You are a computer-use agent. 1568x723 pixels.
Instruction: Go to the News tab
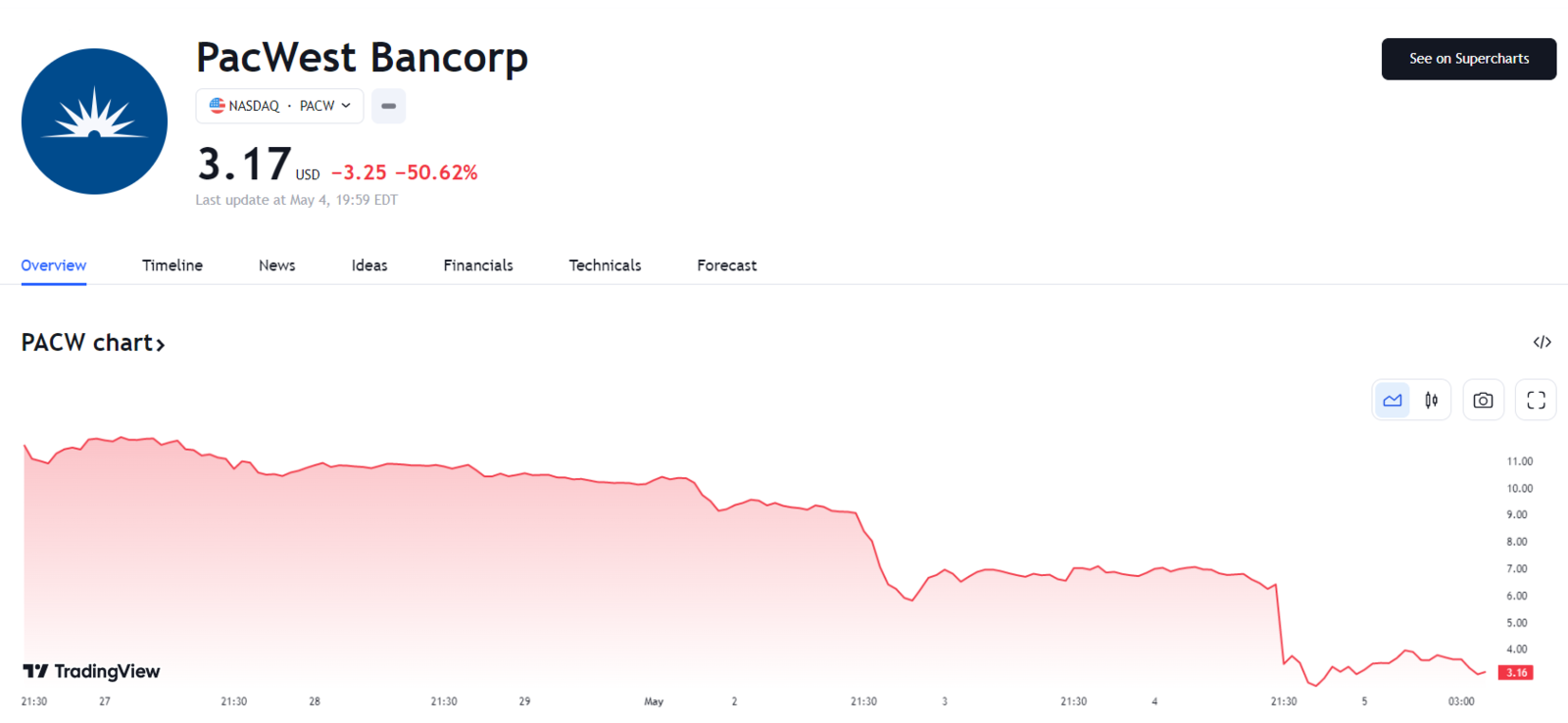point(277,265)
